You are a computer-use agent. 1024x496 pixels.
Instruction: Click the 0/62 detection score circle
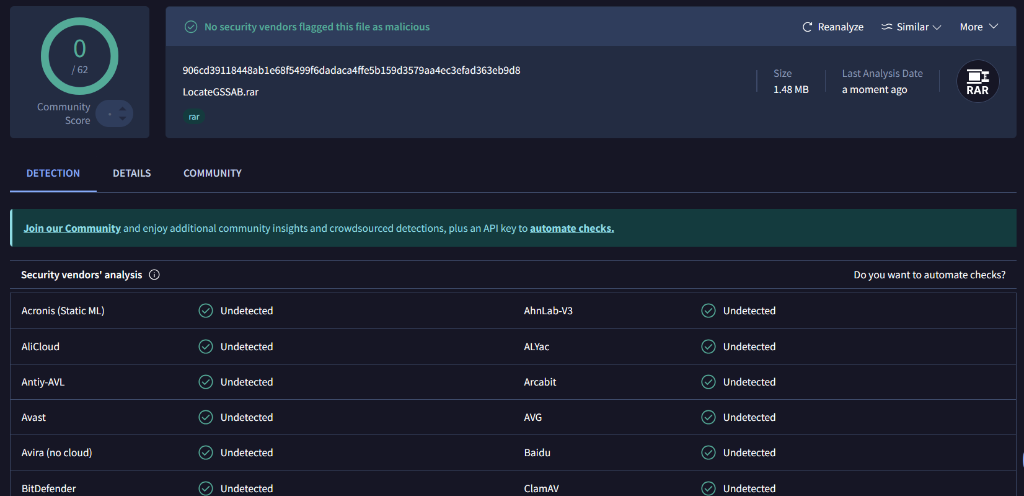coord(80,56)
